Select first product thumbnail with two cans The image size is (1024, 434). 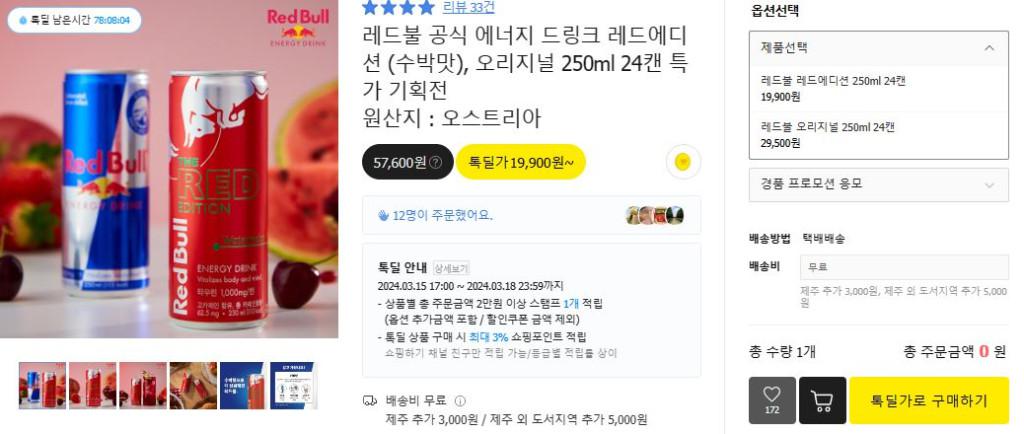pos(42,386)
